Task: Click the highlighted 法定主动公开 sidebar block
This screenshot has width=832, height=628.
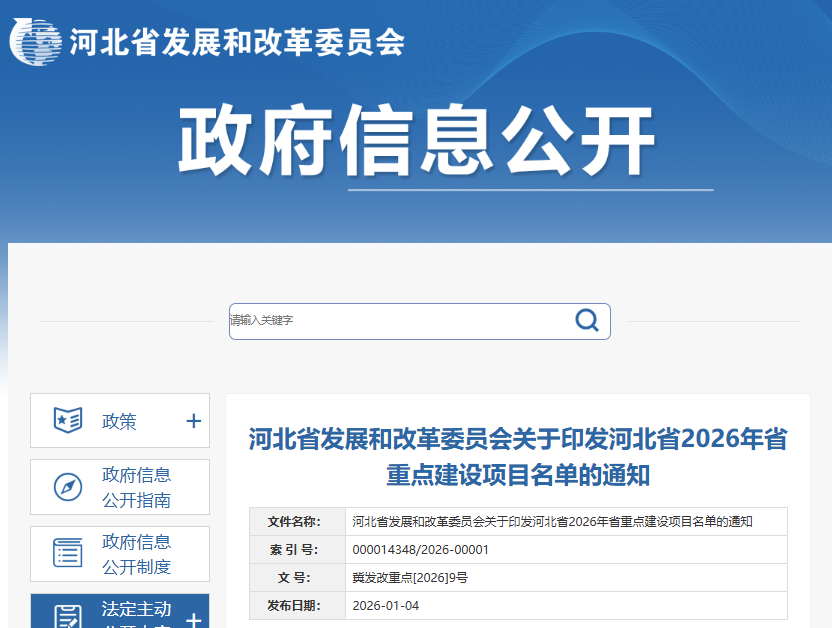Action: tap(118, 612)
